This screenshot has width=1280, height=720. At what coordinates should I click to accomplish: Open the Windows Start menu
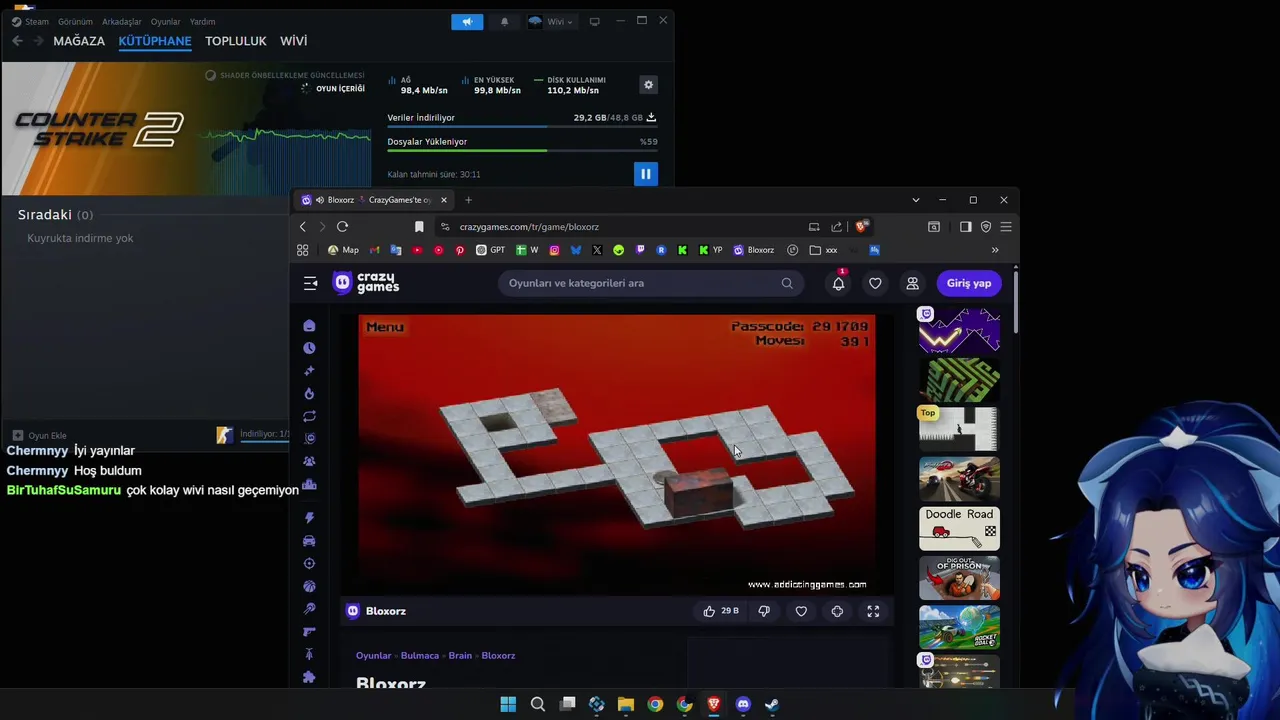[x=508, y=704]
